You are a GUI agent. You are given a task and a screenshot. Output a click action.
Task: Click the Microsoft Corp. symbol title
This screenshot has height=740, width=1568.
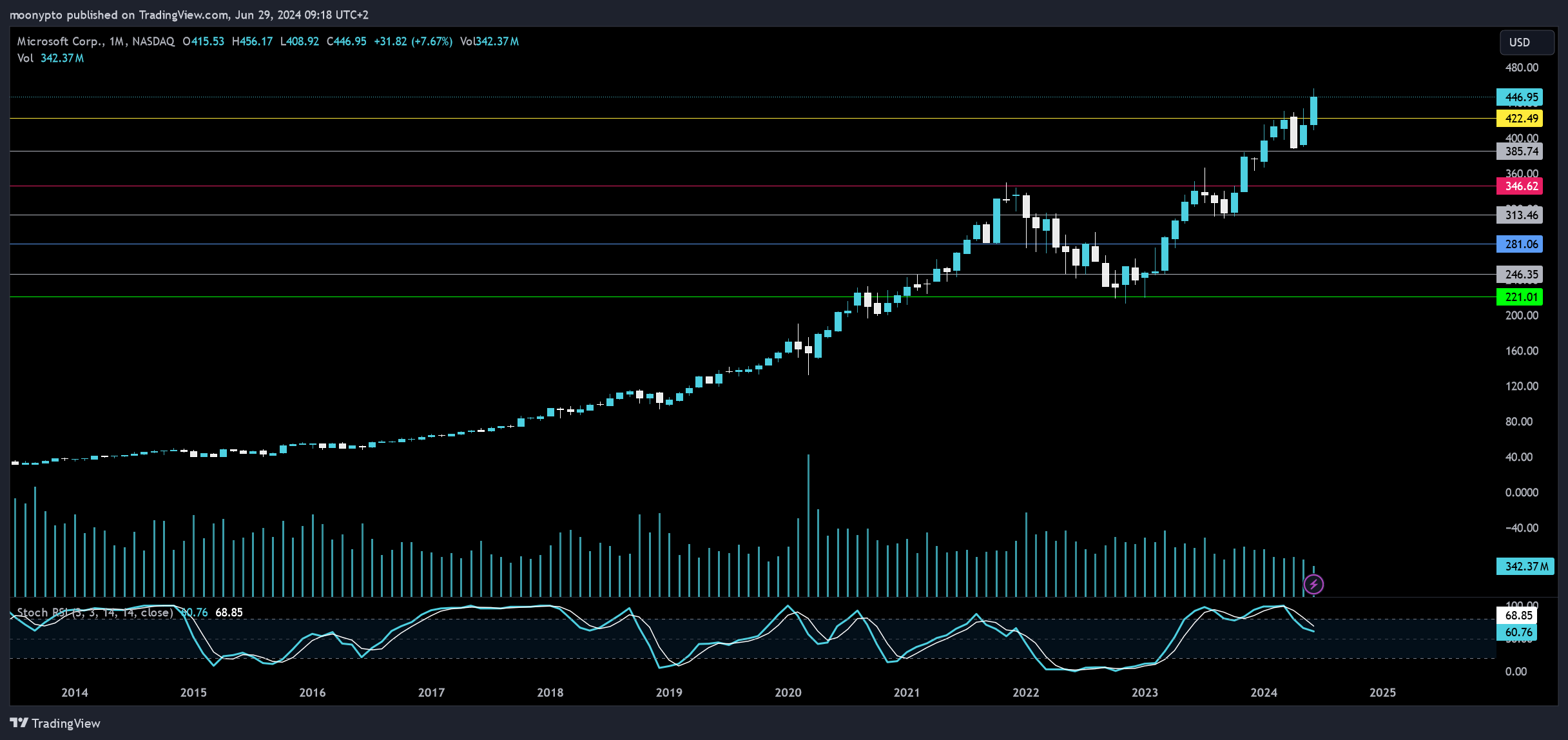point(61,41)
